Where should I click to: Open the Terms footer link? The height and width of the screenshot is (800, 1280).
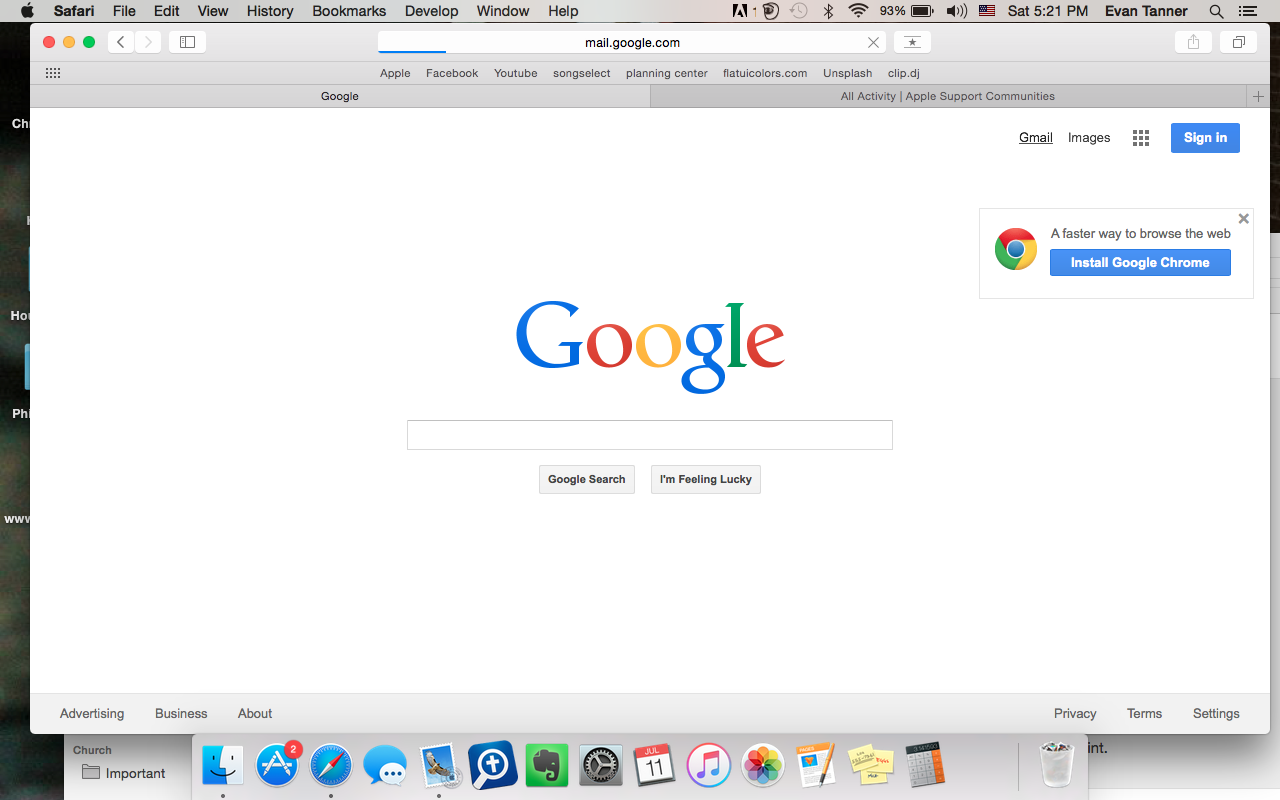coord(1144,713)
